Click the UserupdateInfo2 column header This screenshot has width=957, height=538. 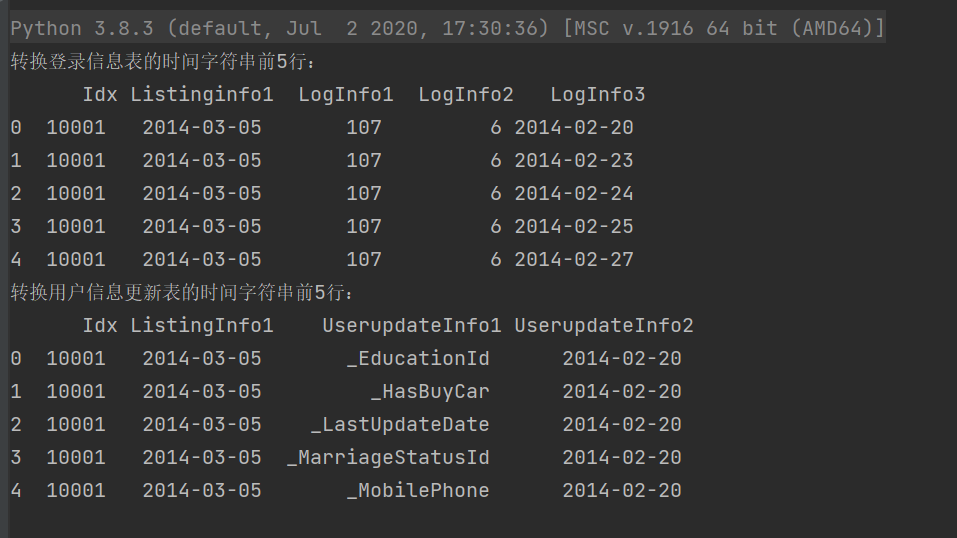tap(604, 326)
